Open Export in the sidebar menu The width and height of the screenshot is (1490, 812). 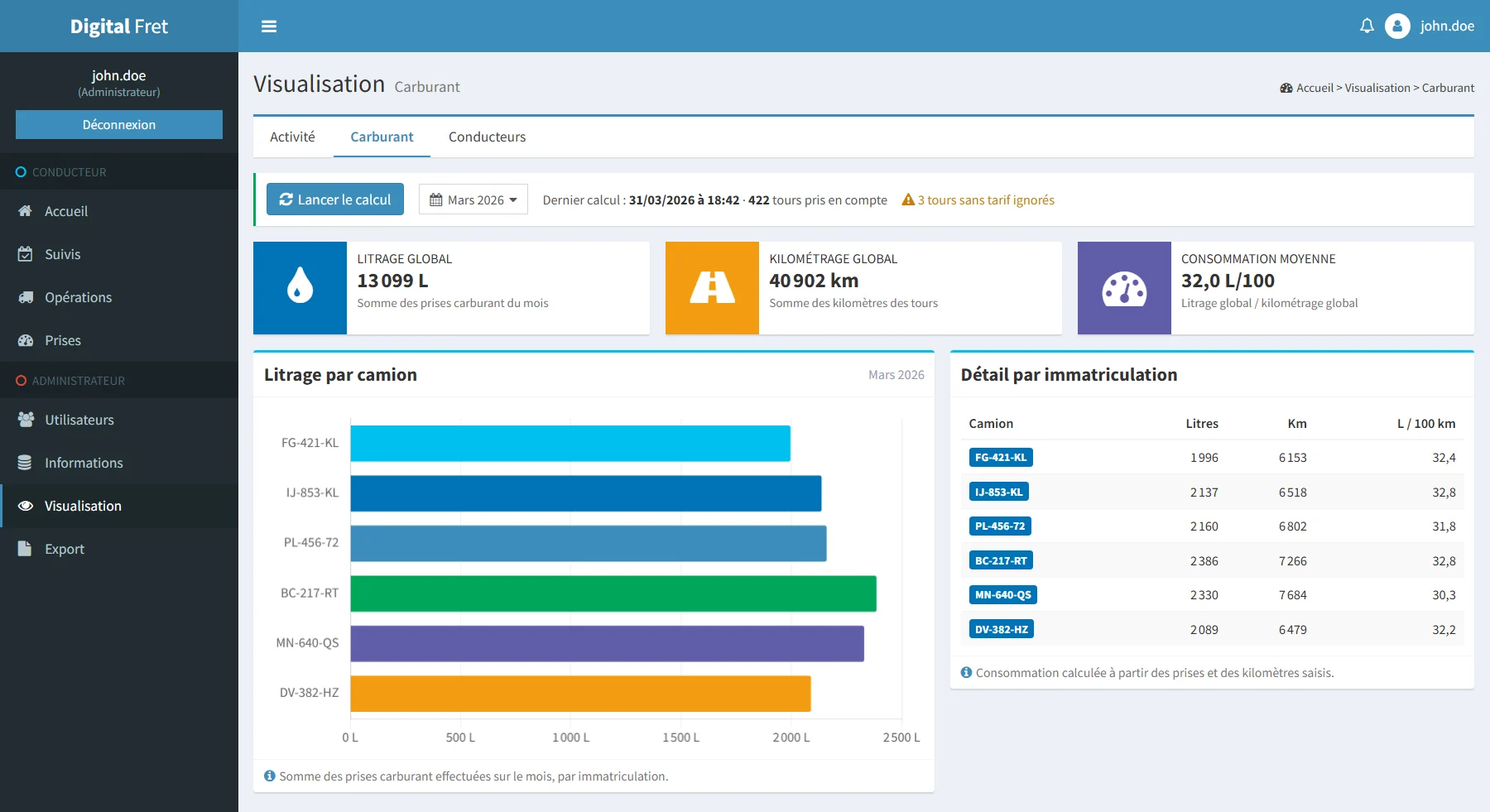[x=119, y=549]
